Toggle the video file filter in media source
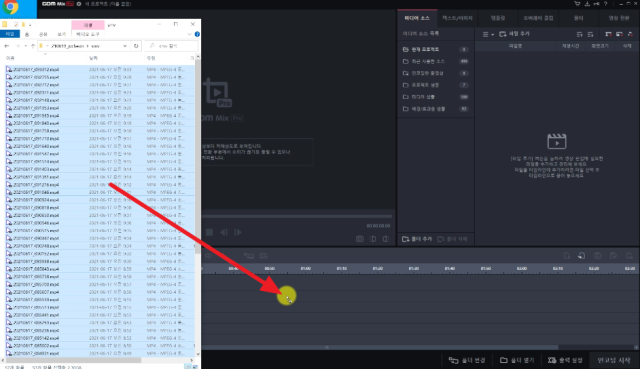The height and width of the screenshot is (369, 640). click(x=609, y=34)
